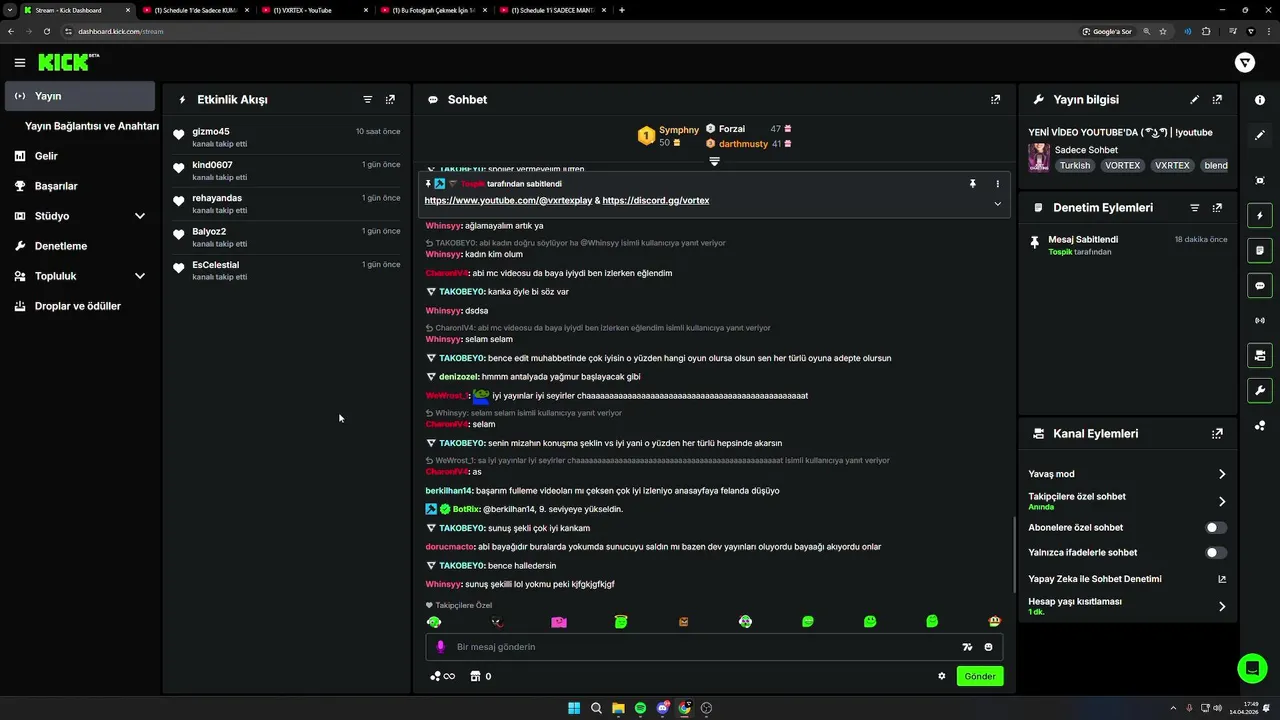The height and width of the screenshot is (720, 1280).
Task: Open File Explorer from the taskbar
Action: (x=618, y=708)
